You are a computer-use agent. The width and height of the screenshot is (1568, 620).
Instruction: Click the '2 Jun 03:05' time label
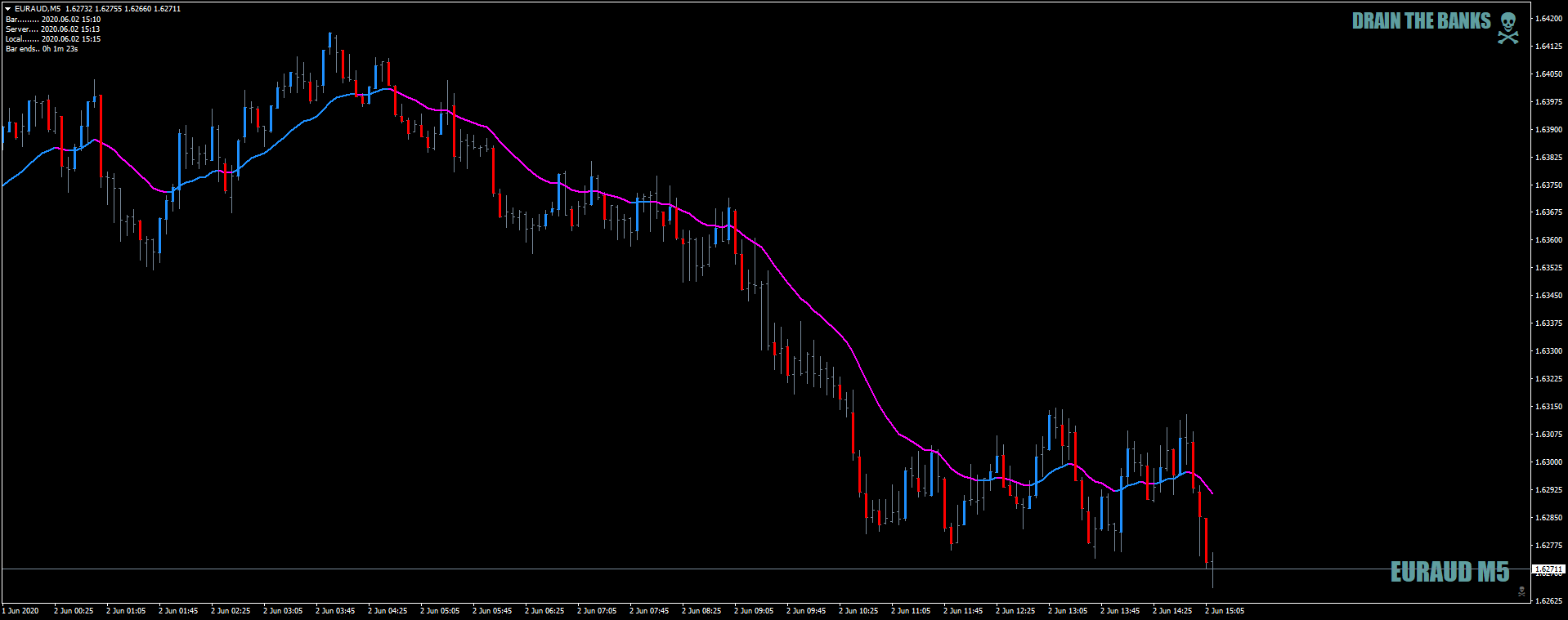(x=283, y=610)
